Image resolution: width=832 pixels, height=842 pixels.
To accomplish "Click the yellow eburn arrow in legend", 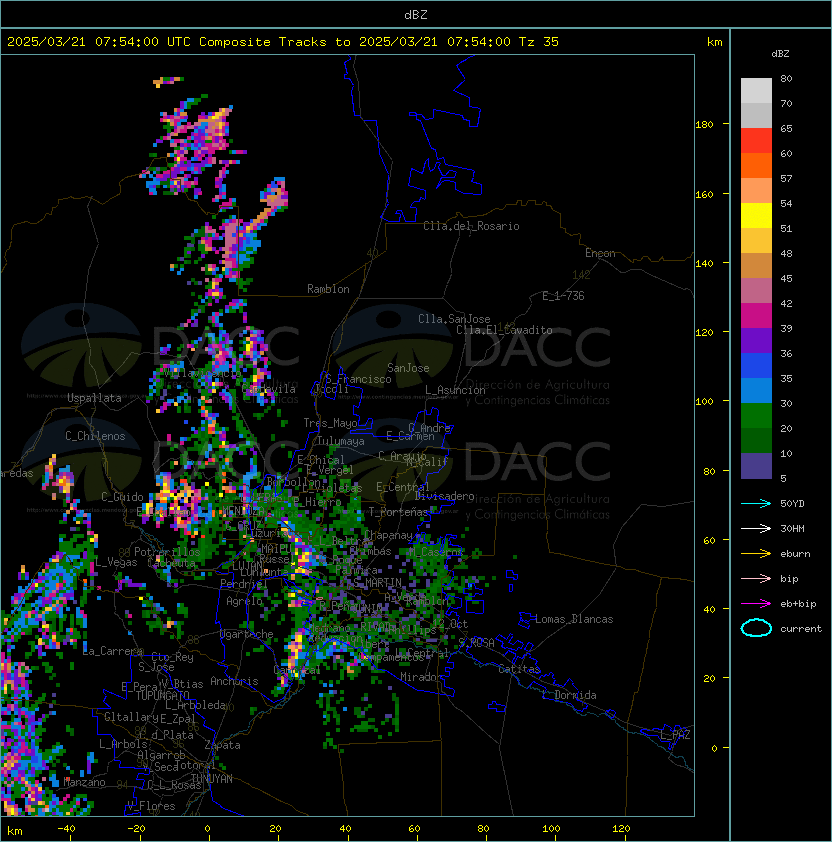I will 756,554.
